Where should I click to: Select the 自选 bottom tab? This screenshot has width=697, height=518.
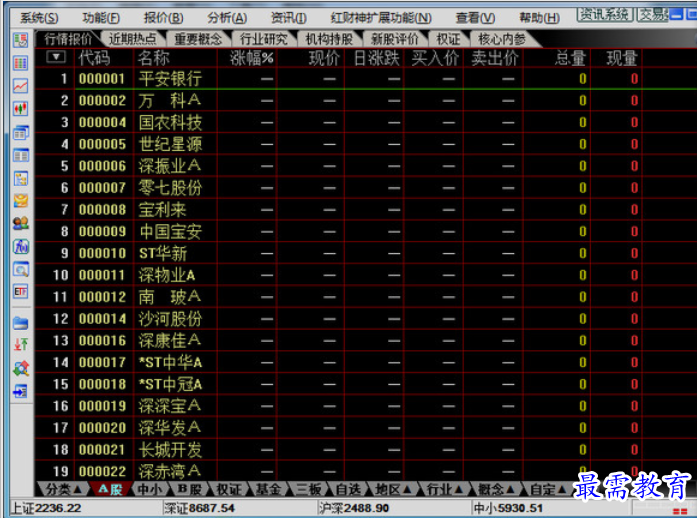(348, 490)
